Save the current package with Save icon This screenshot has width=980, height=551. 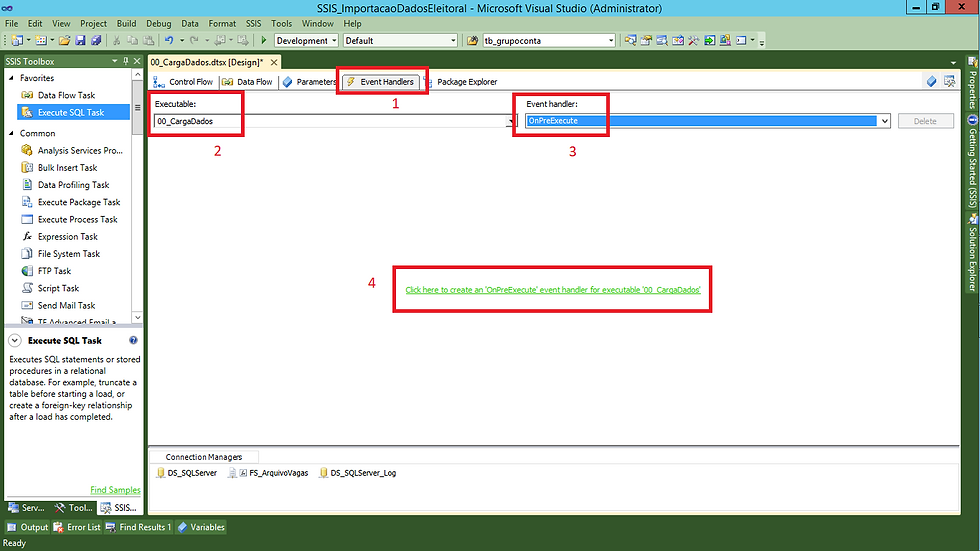pyautogui.click(x=81, y=41)
